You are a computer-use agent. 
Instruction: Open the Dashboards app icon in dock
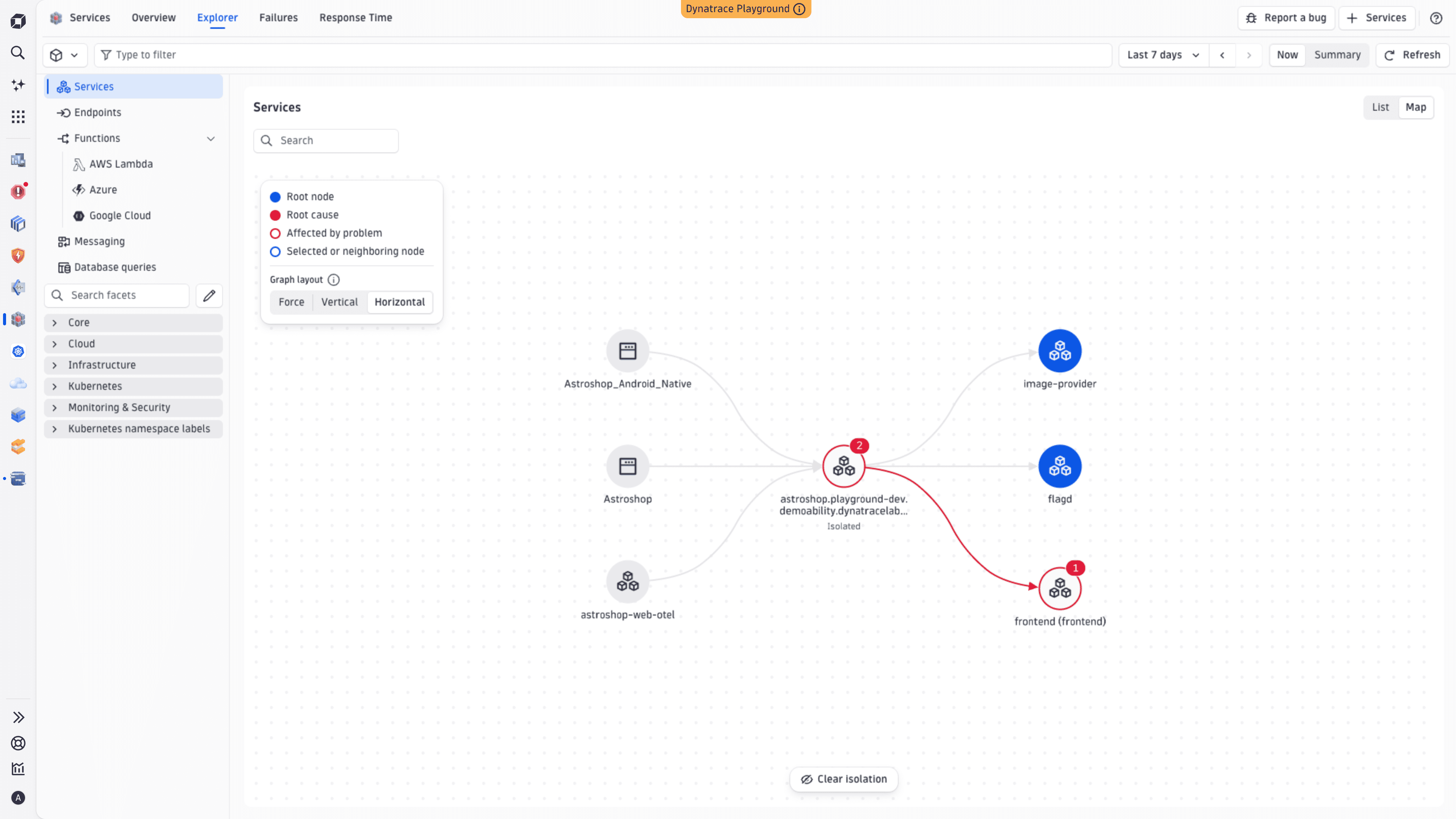click(x=18, y=160)
